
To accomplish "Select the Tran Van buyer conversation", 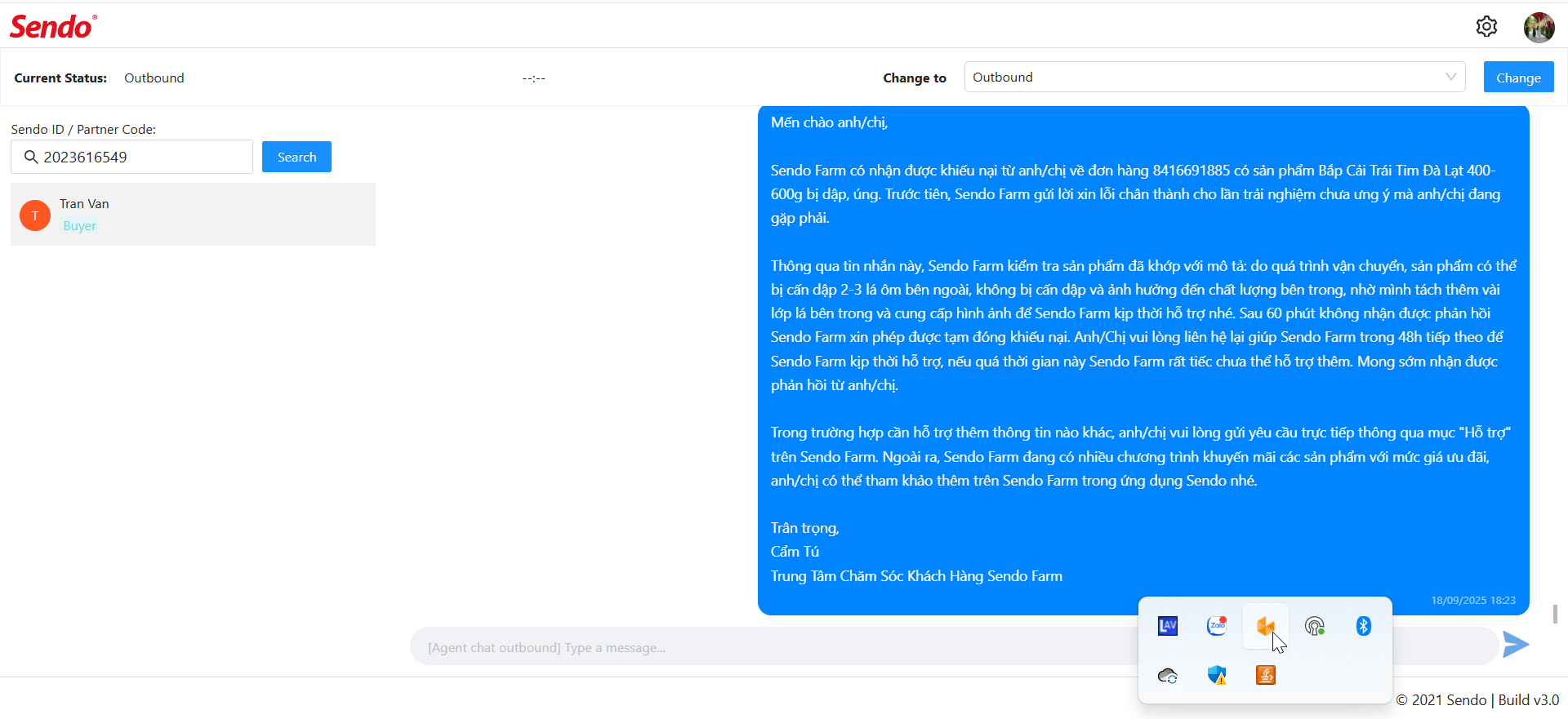I will (193, 214).
